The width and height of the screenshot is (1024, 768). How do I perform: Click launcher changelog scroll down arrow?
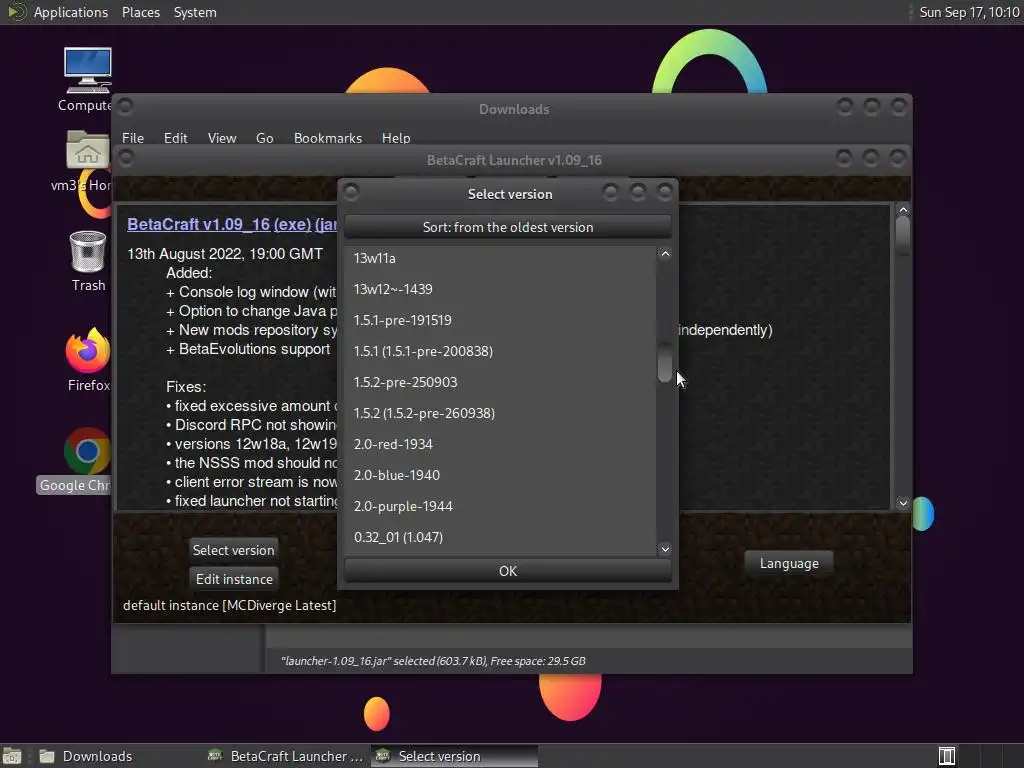[903, 503]
